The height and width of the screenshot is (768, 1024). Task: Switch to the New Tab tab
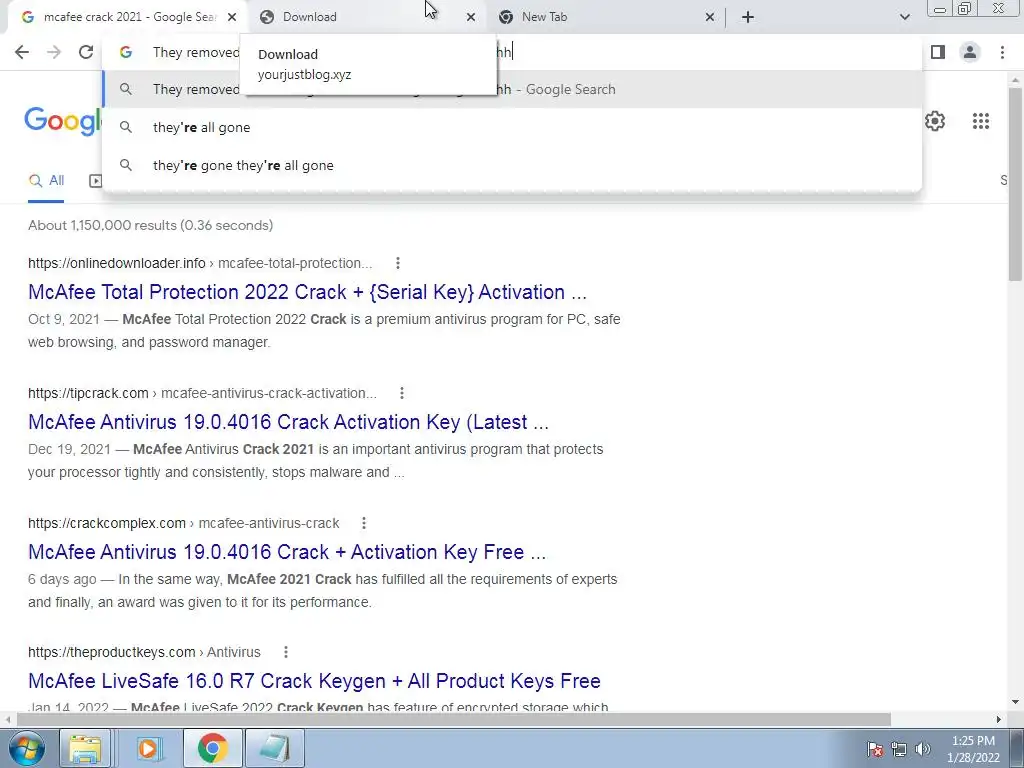tap(605, 17)
